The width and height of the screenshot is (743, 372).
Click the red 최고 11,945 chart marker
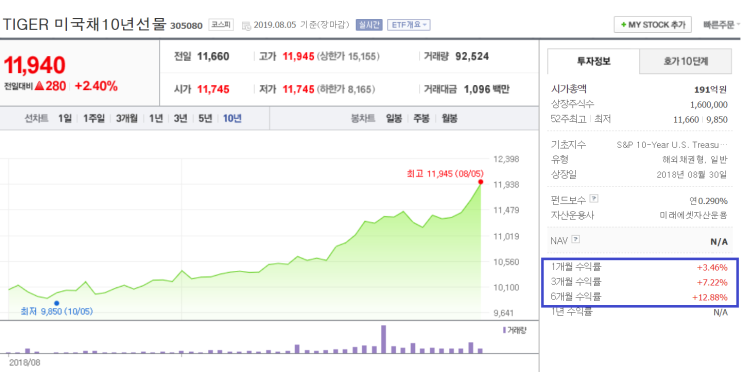tap(480, 182)
